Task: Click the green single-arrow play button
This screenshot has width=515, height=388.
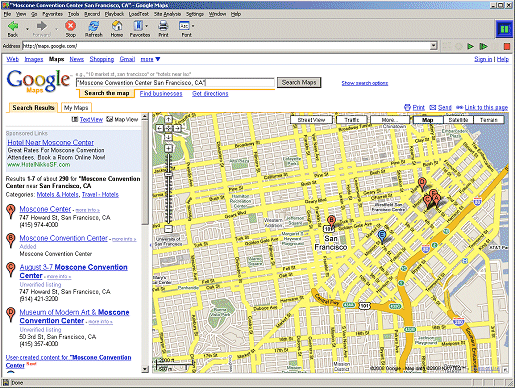Action: [470, 46]
